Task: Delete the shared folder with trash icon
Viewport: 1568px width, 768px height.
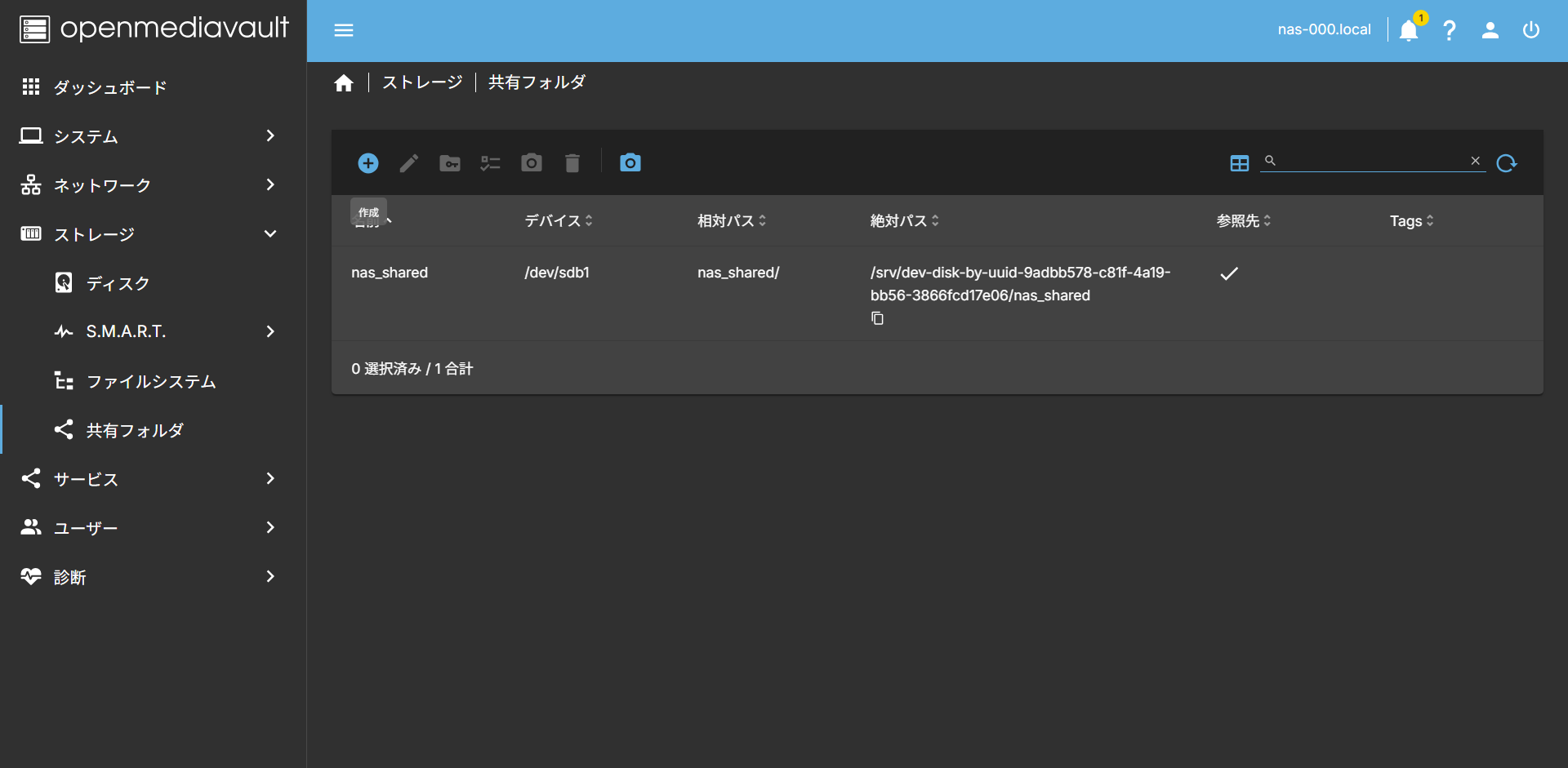Action: [x=572, y=162]
